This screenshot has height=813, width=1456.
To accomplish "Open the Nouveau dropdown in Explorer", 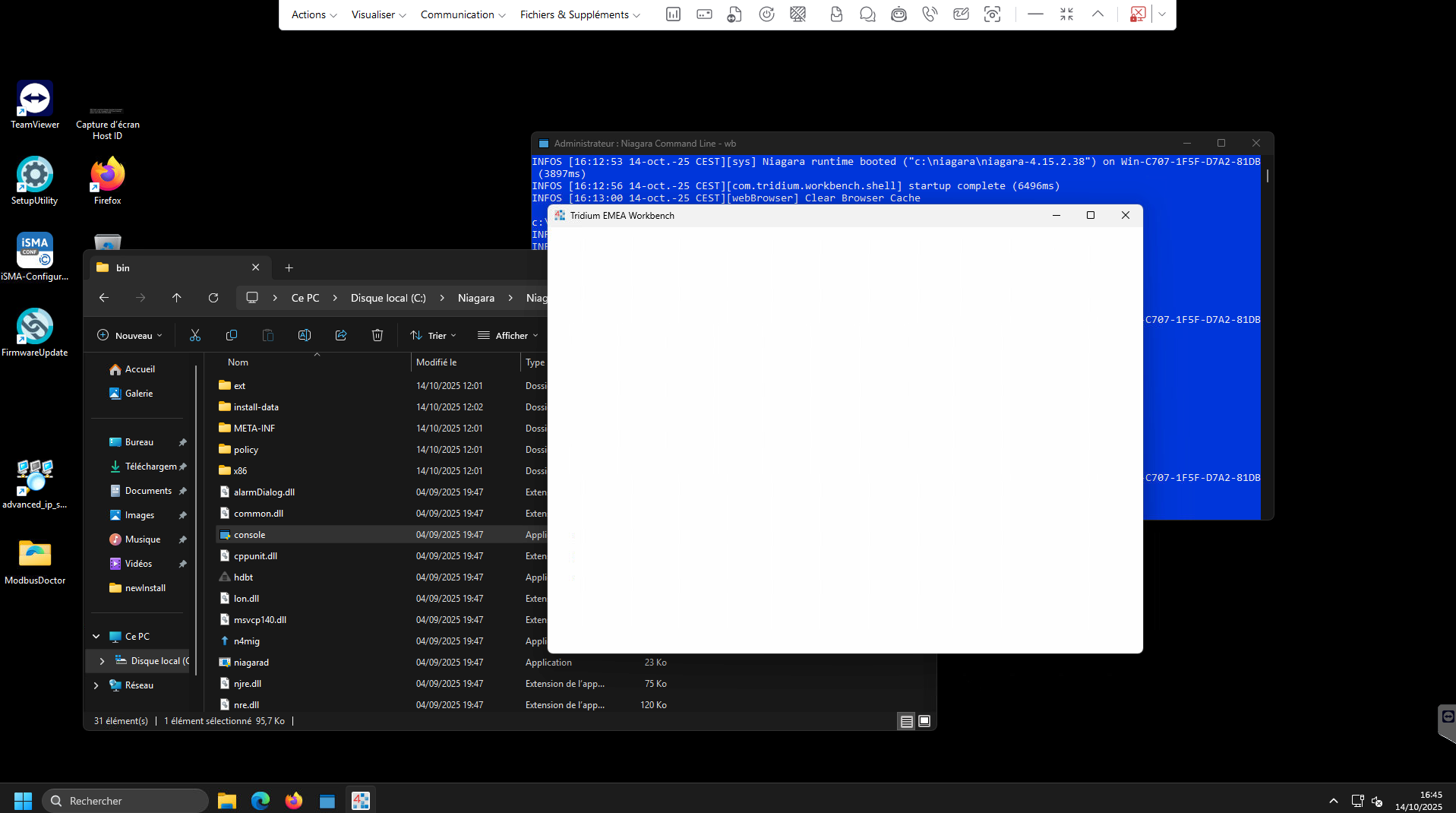I will tap(130, 335).
